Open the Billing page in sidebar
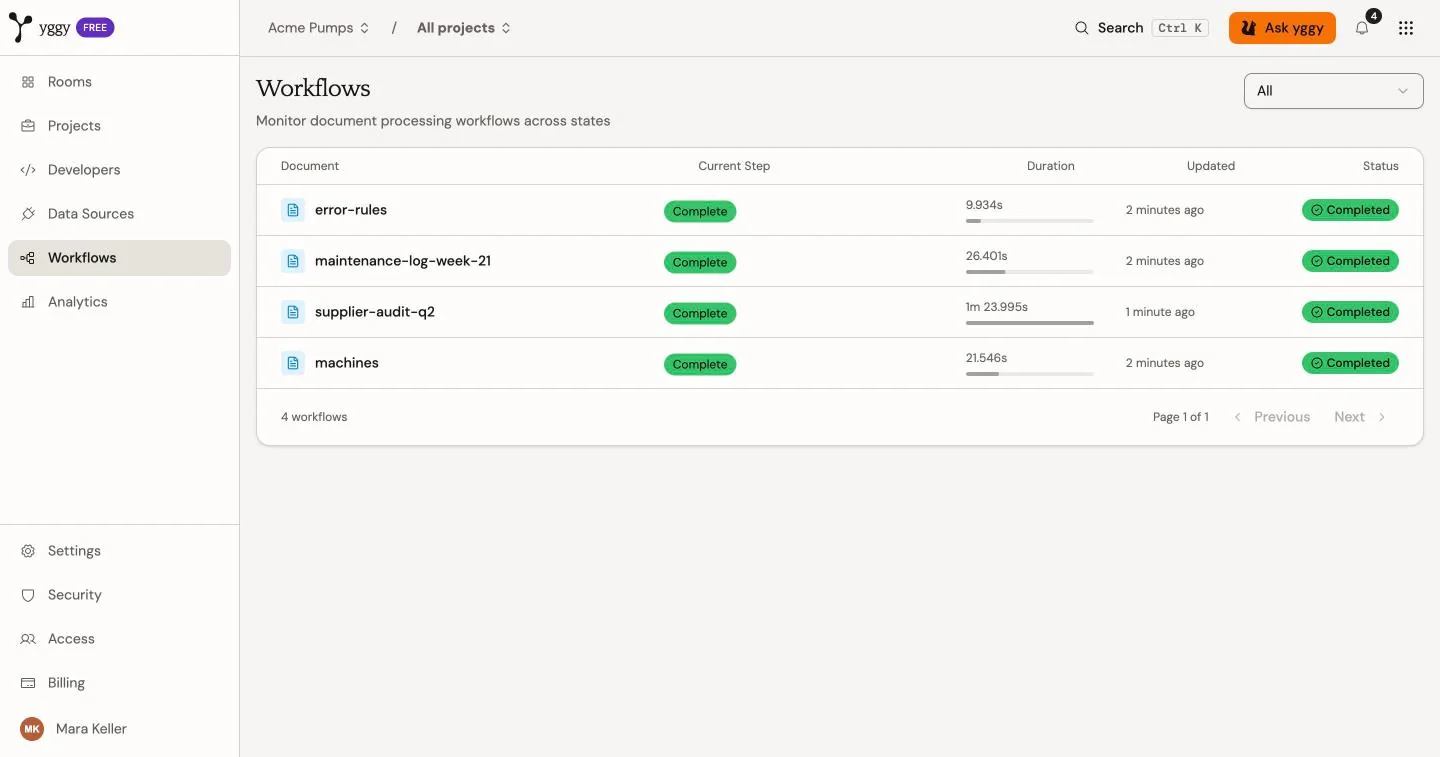This screenshot has width=1440, height=757. point(119,683)
